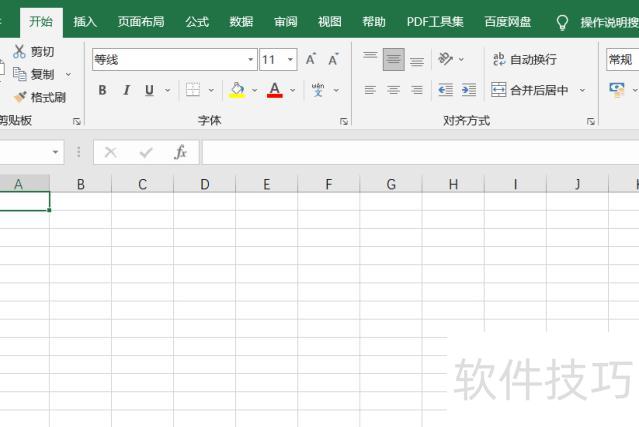The height and width of the screenshot is (427, 639).
Task: Click the text orientation icon
Action: coord(445,59)
